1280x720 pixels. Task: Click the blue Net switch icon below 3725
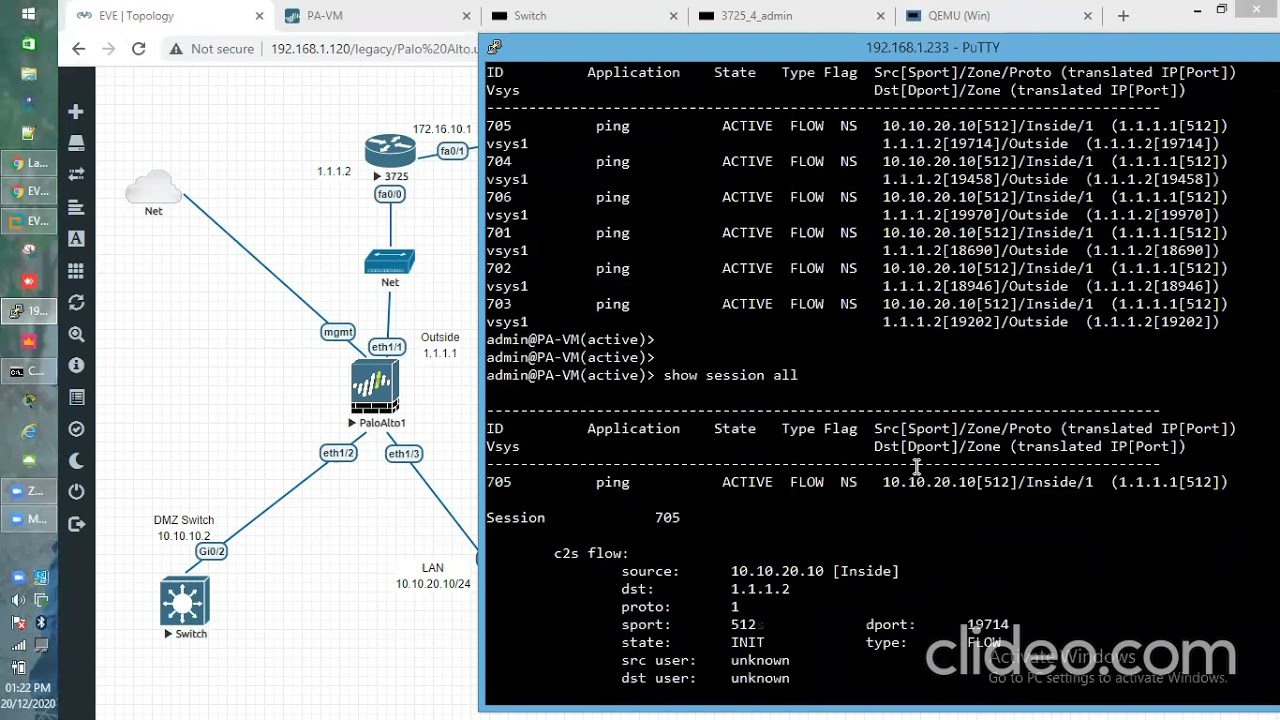[390, 262]
